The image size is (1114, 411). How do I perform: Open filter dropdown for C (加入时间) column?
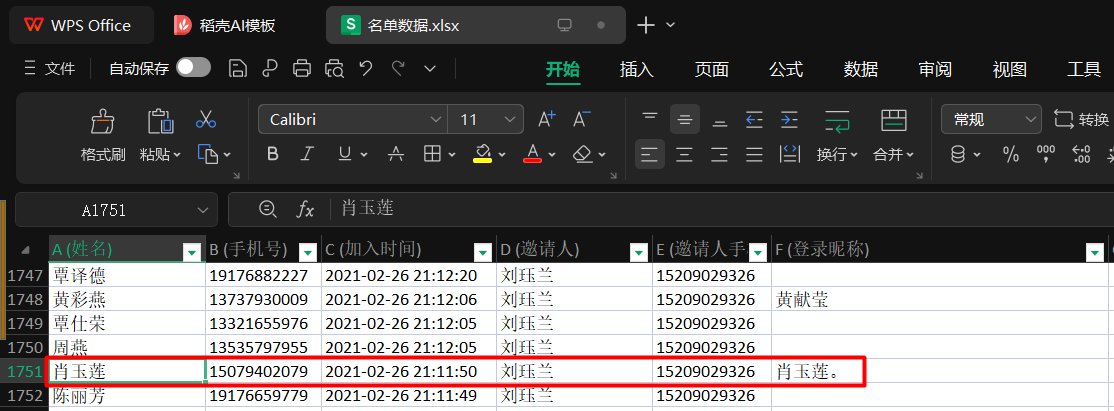coord(483,252)
